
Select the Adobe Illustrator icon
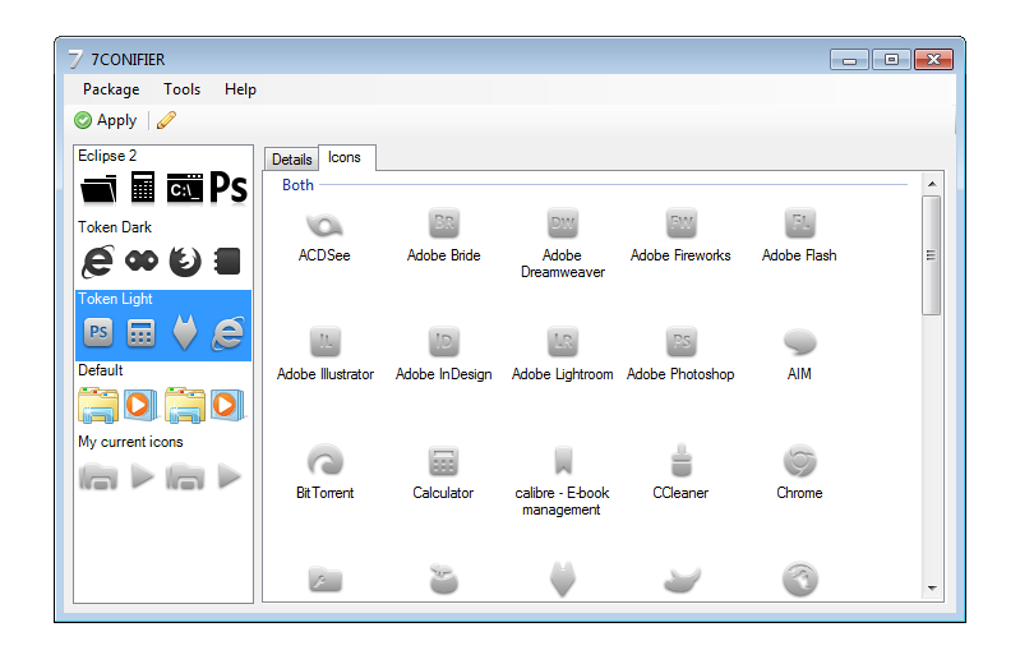pyautogui.click(x=325, y=342)
